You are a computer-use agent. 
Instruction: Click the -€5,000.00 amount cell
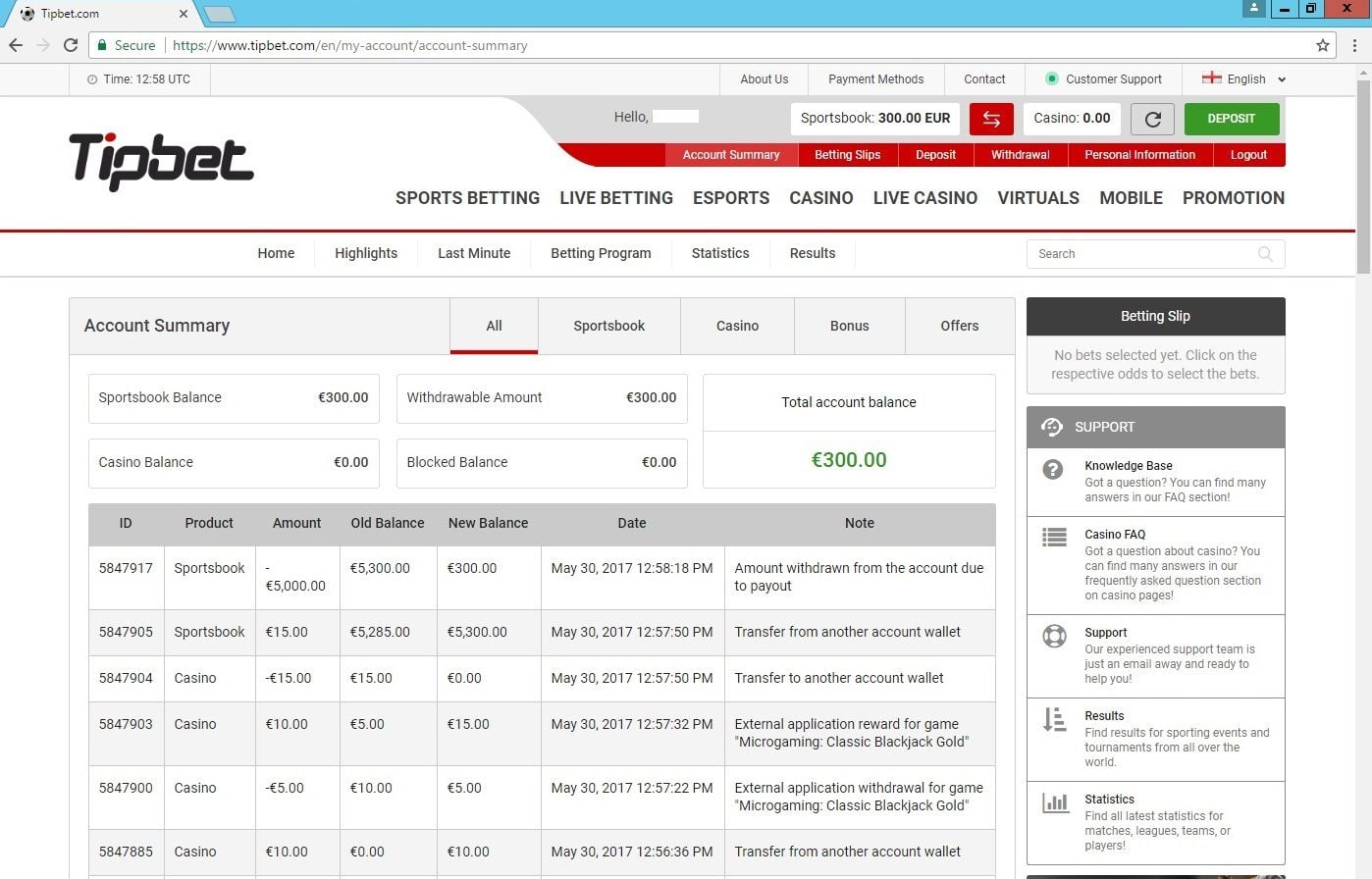(295, 577)
